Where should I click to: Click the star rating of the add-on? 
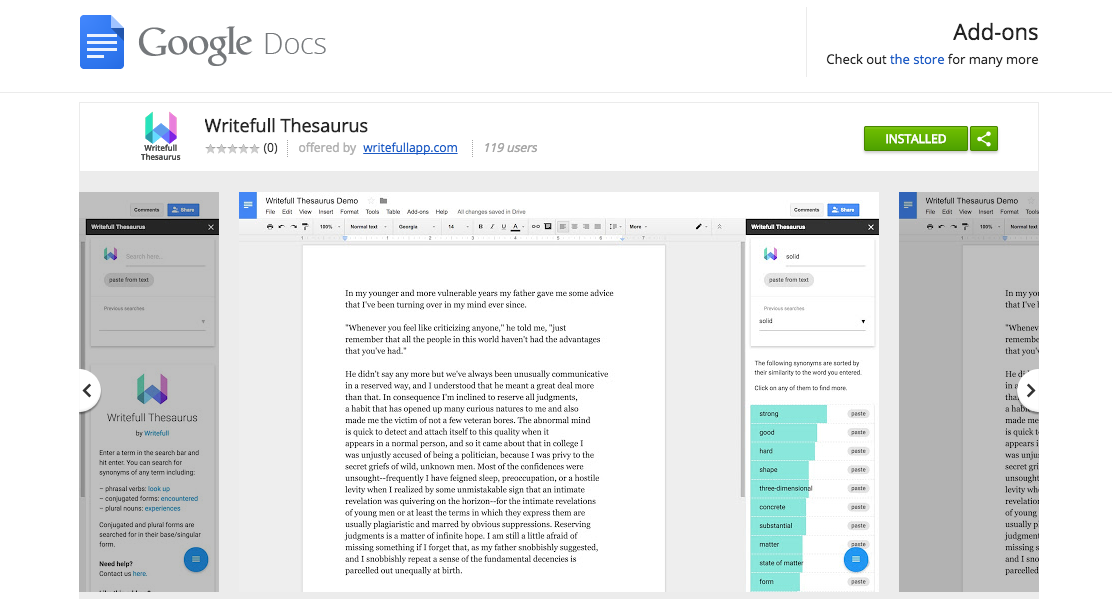[x=232, y=148]
